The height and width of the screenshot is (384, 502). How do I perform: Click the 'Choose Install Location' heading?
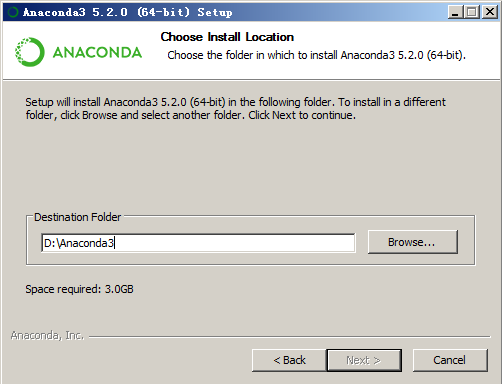click(227, 37)
